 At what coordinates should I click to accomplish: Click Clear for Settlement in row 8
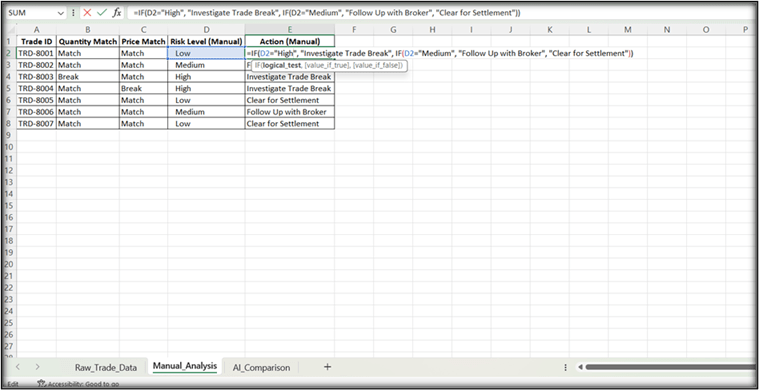(289, 123)
